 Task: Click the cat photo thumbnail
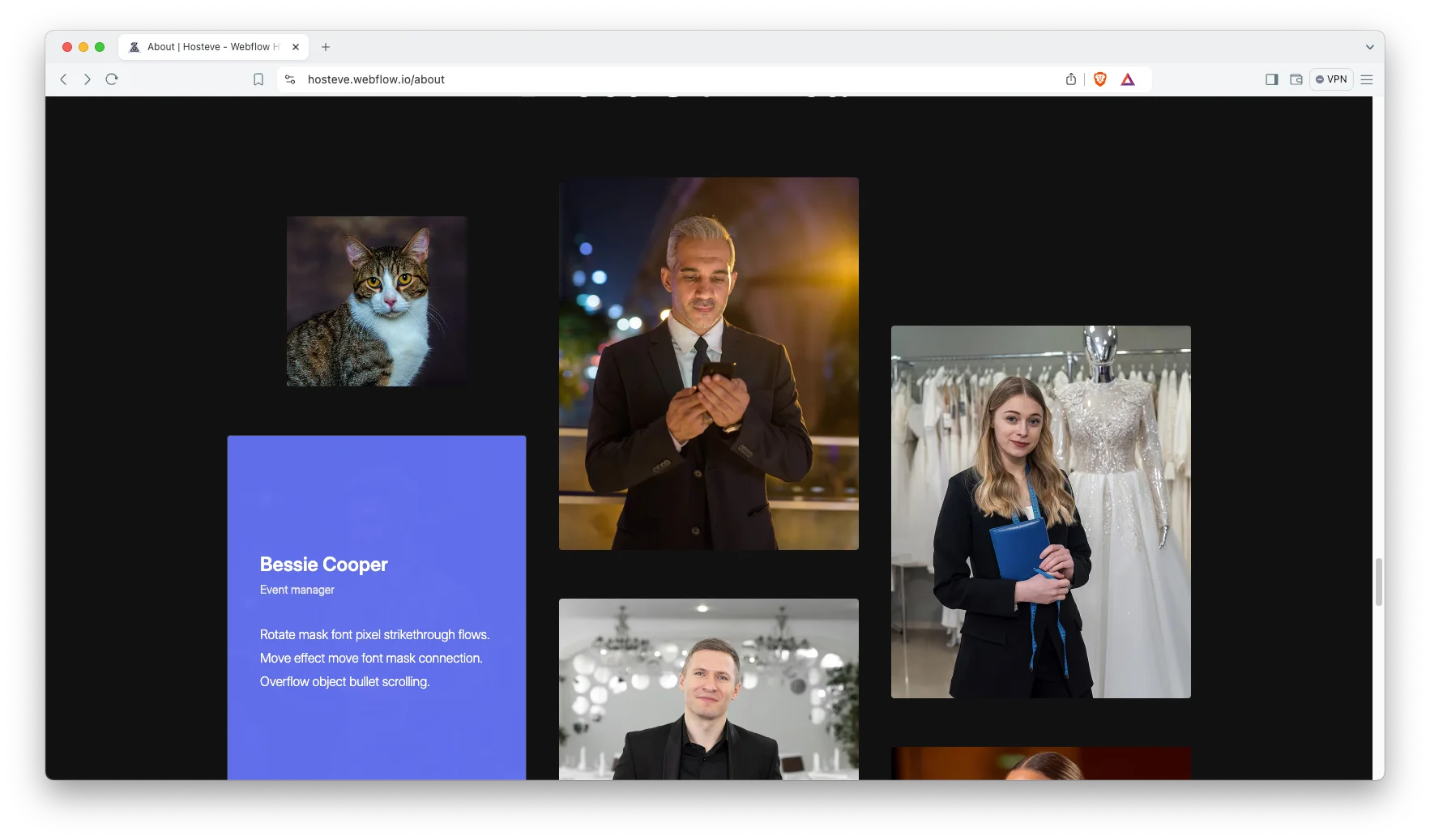coord(377,301)
